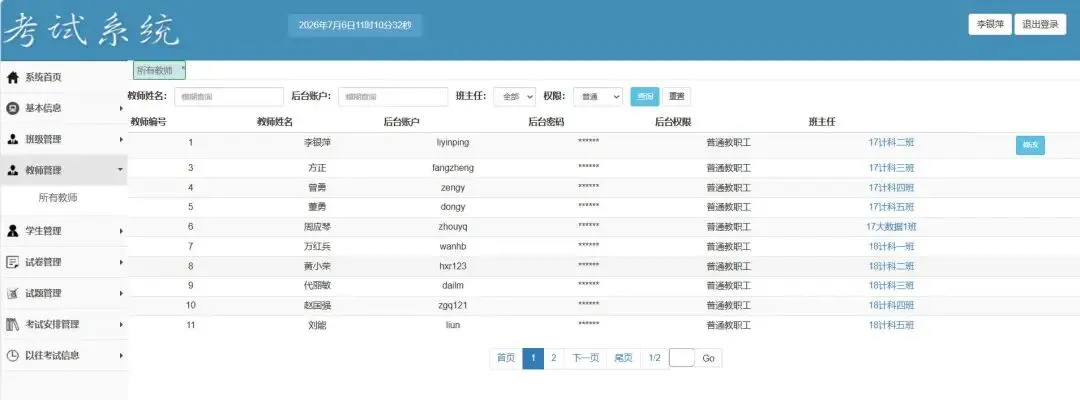Click the 修改 button in 李银萍's row
This screenshot has height=400, width=1080.
1030,145
